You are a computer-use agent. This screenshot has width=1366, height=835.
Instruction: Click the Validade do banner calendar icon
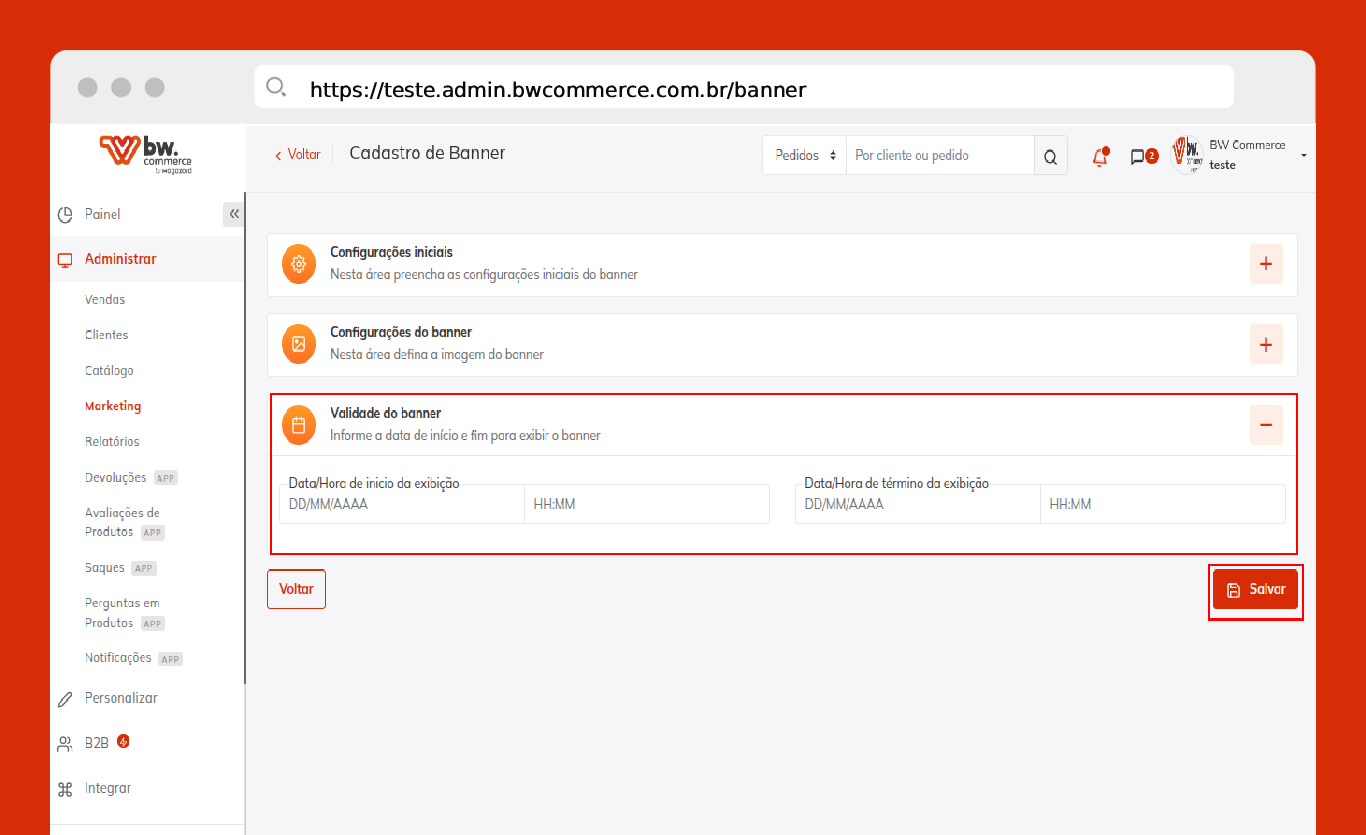298,425
